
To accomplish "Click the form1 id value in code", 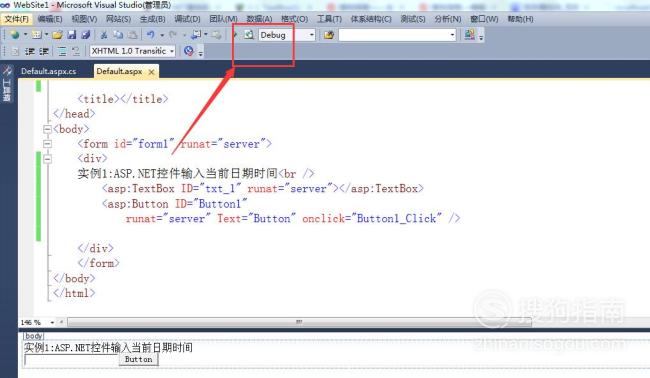I will click(x=153, y=144).
